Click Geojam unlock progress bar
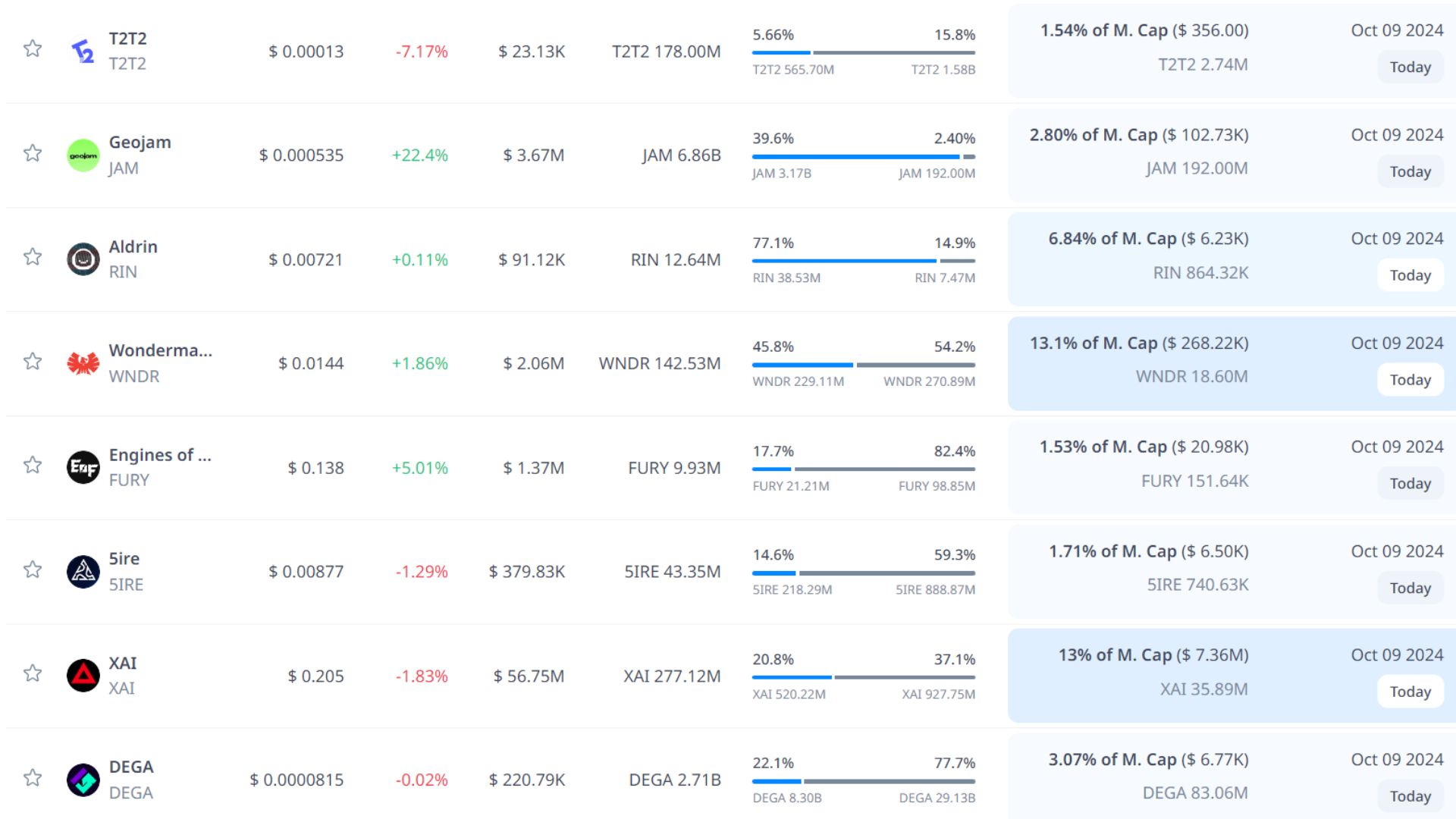Image resolution: width=1456 pixels, height=819 pixels. [x=863, y=156]
